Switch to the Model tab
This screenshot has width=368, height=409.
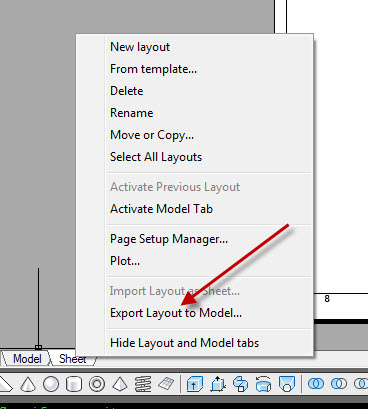[27, 359]
